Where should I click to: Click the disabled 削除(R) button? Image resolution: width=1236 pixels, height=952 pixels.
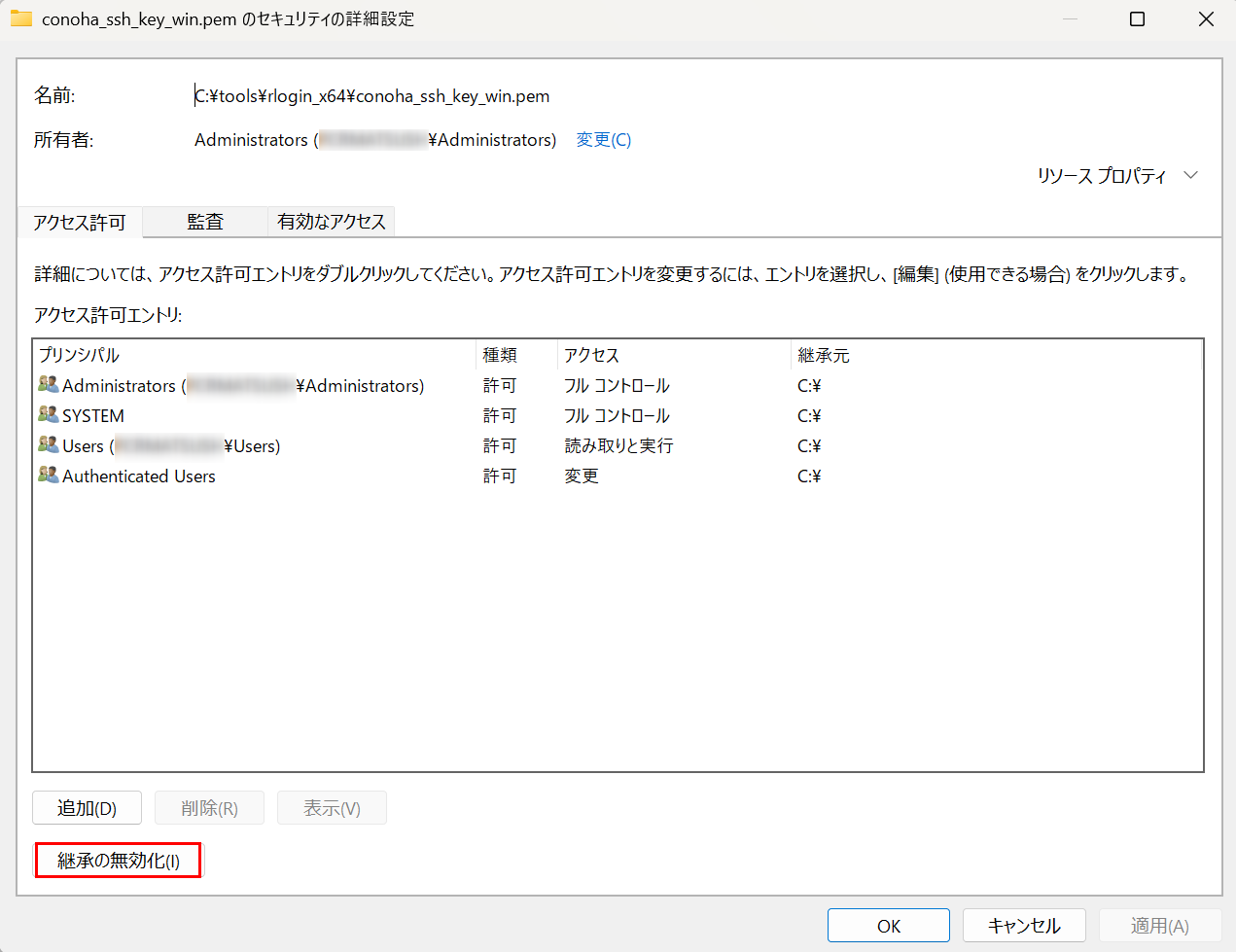tap(209, 807)
